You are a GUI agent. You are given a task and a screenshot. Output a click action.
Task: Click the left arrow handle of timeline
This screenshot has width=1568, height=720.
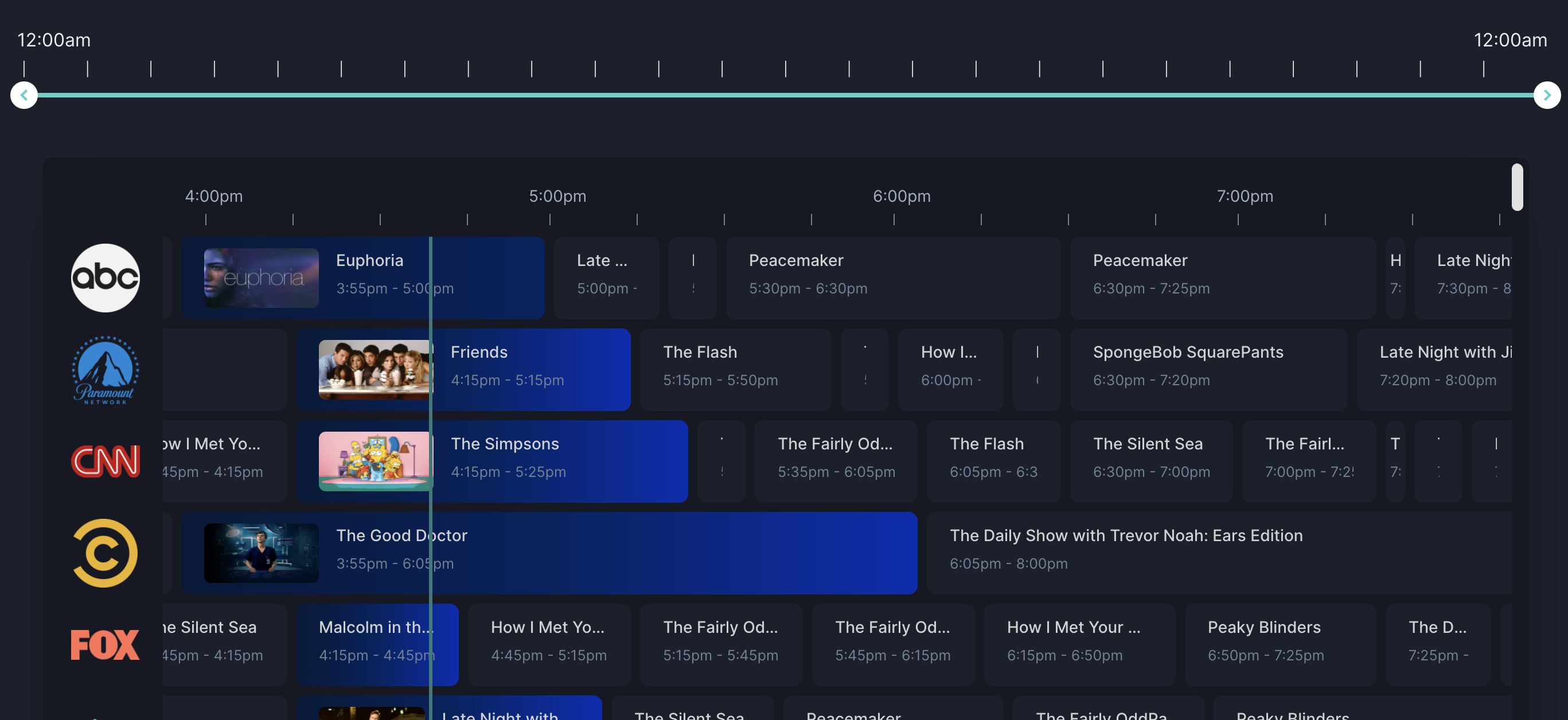pos(24,96)
